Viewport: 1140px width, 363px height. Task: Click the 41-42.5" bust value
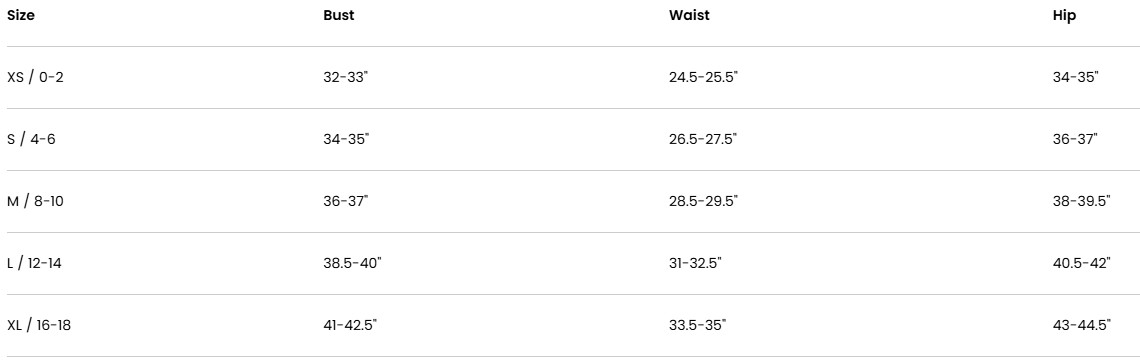[350, 325]
